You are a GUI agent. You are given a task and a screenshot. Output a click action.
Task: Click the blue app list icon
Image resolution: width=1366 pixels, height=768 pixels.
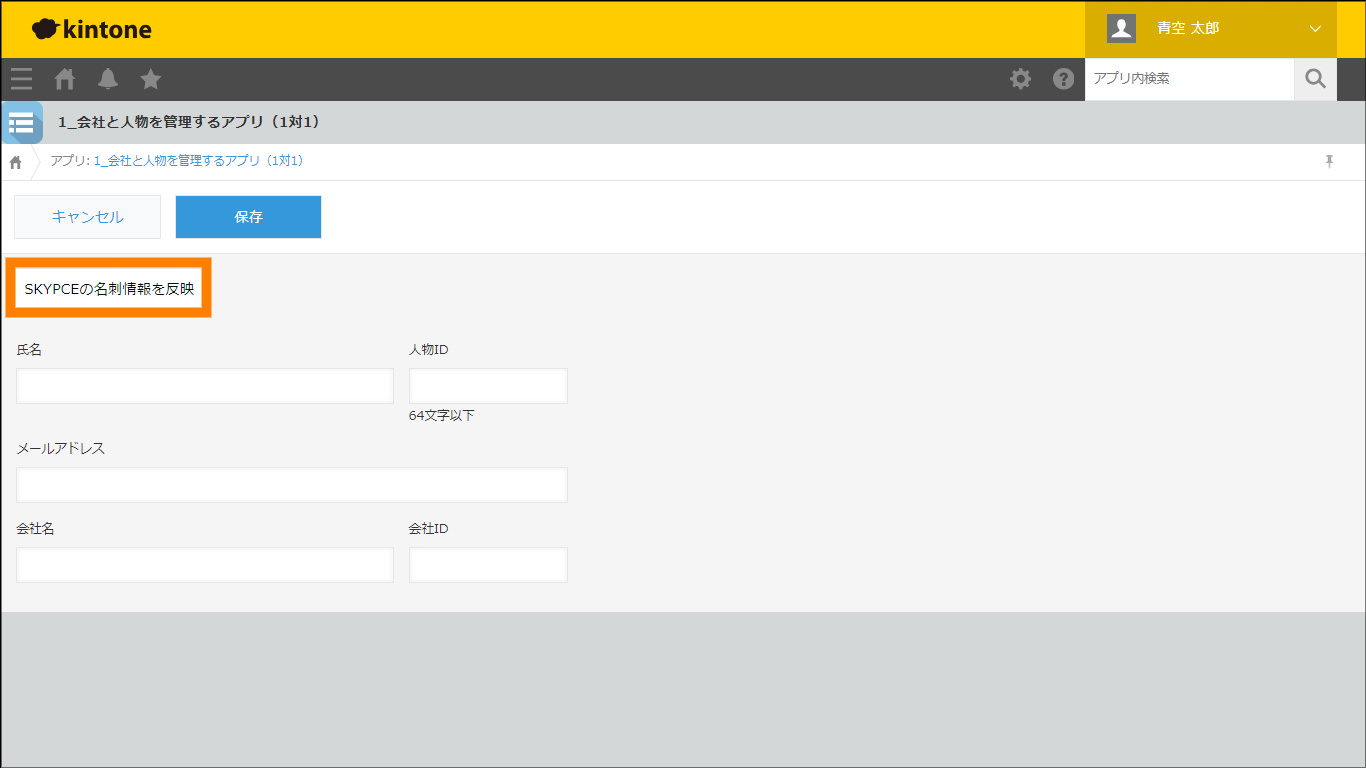[22, 123]
